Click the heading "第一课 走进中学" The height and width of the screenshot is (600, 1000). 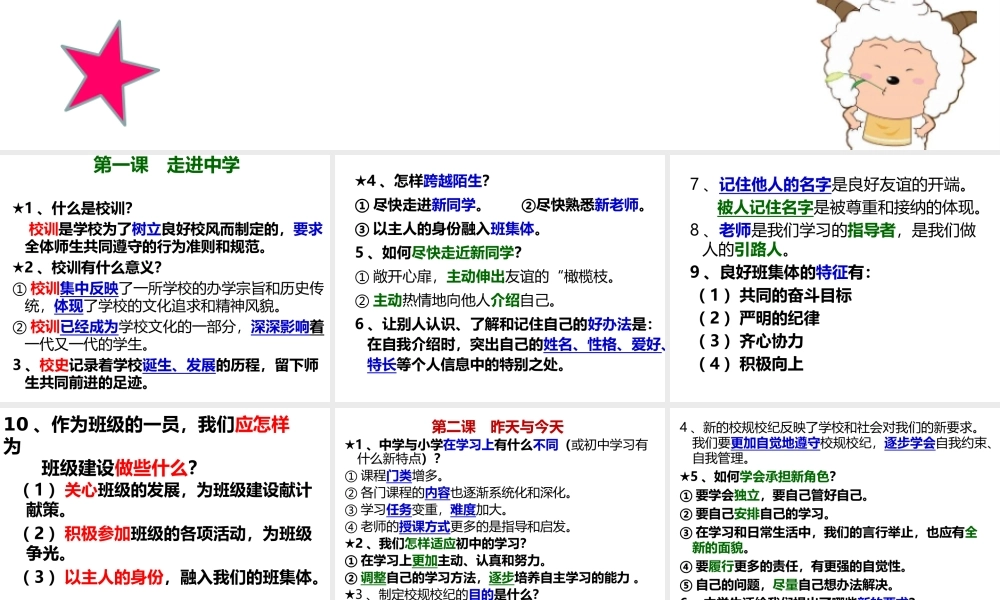[167, 165]
